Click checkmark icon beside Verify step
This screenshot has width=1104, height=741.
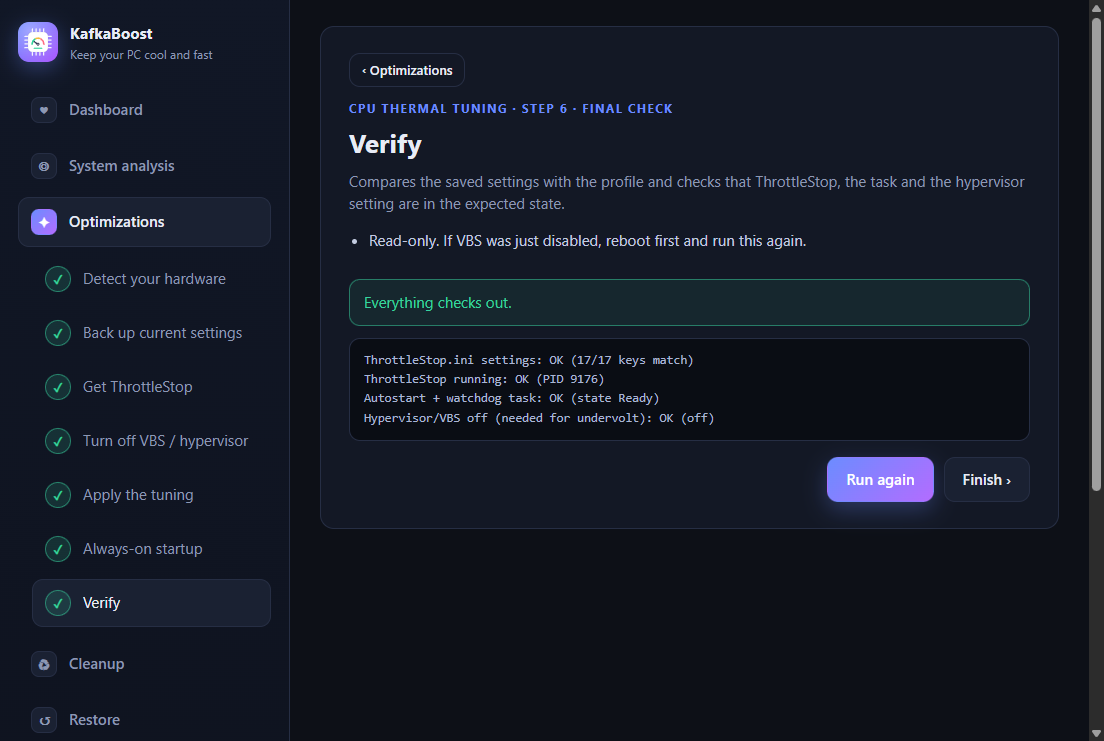58,603
